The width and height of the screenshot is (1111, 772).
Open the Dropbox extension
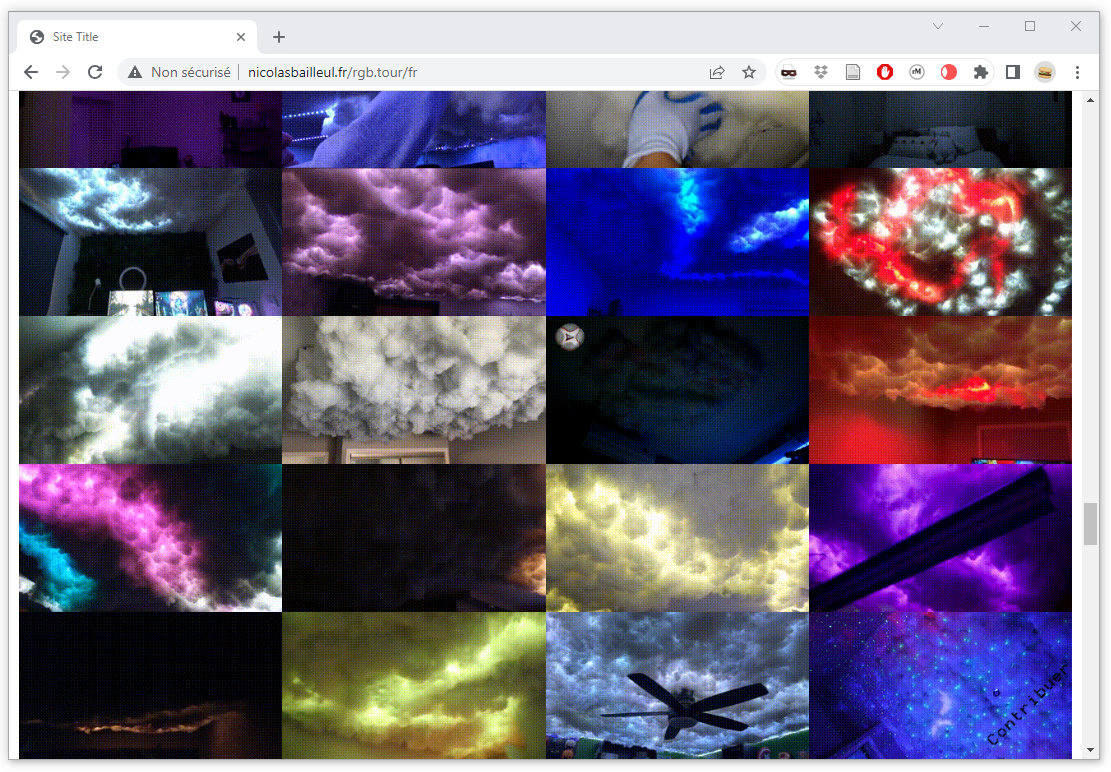pyautogui.click(x=821, y=72)
